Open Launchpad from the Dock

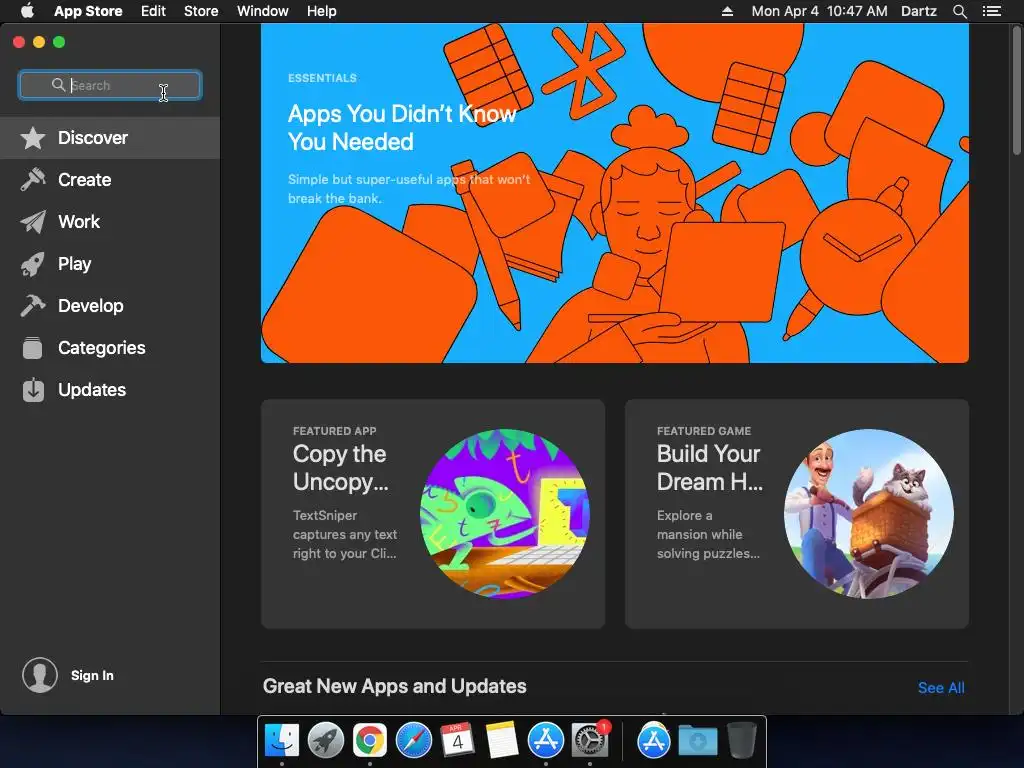[x=326, y=741]
